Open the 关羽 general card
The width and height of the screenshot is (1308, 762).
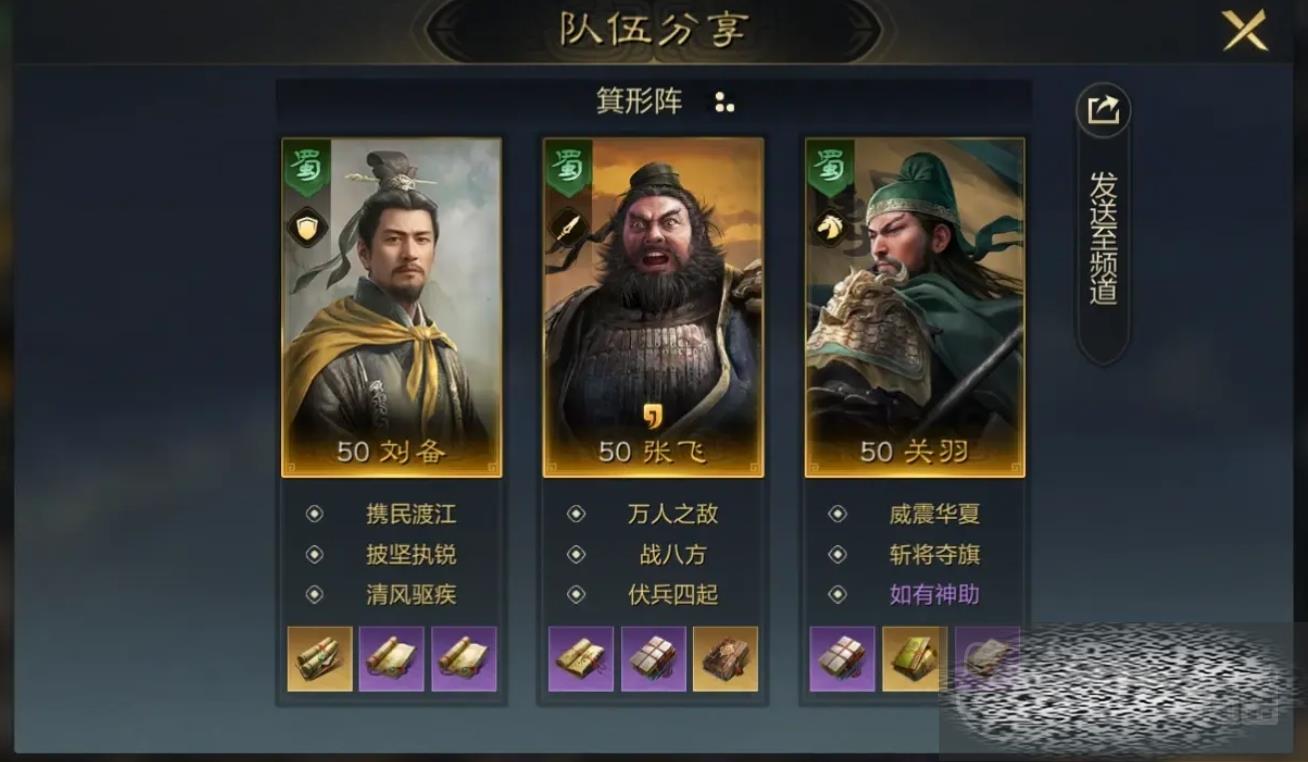(x=915, y=307)
